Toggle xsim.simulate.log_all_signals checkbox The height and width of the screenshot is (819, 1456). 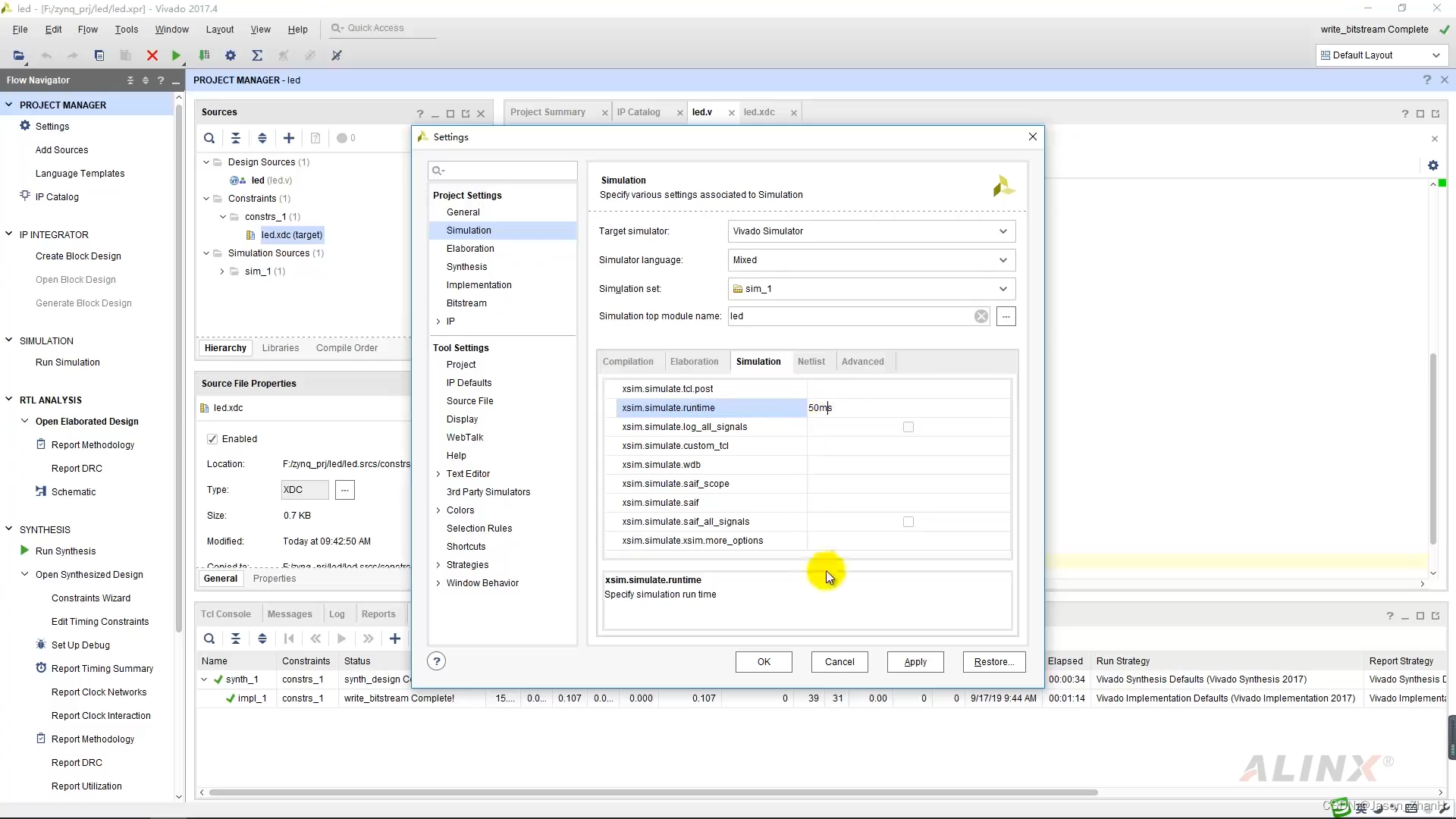click(x=908, y=427)
